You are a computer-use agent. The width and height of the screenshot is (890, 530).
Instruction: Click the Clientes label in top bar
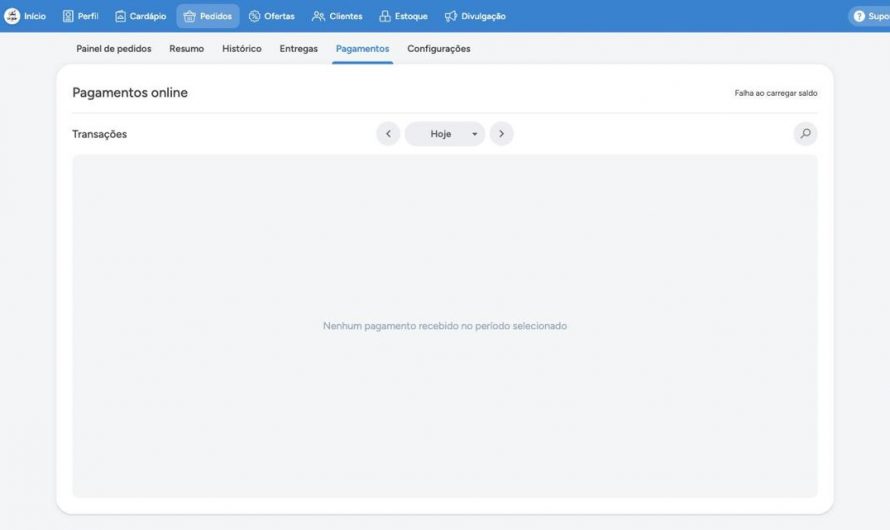point(346,16)
